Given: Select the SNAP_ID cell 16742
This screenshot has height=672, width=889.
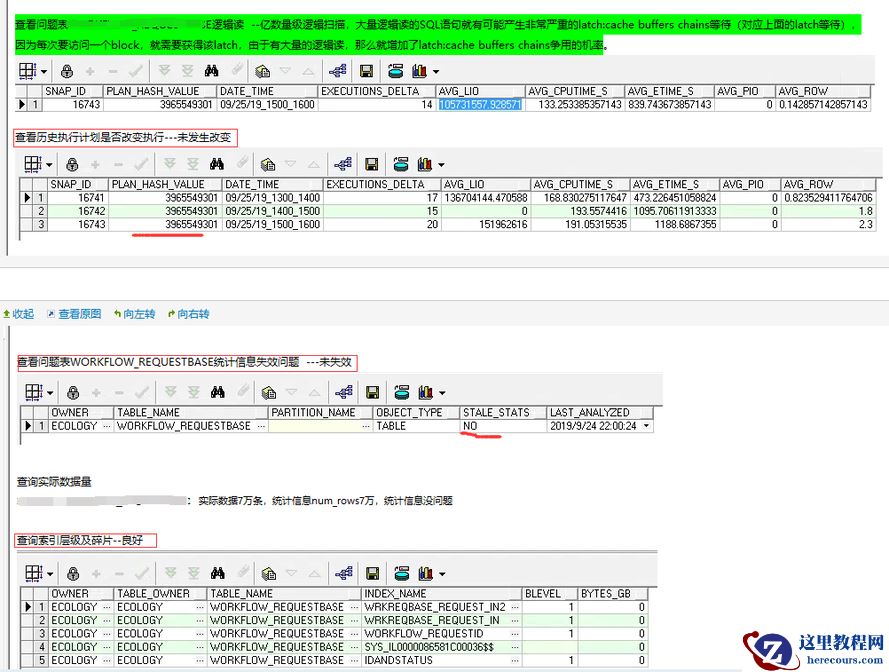Looking at the screenshot, I should pyautogui.click(x=78, y=211).
